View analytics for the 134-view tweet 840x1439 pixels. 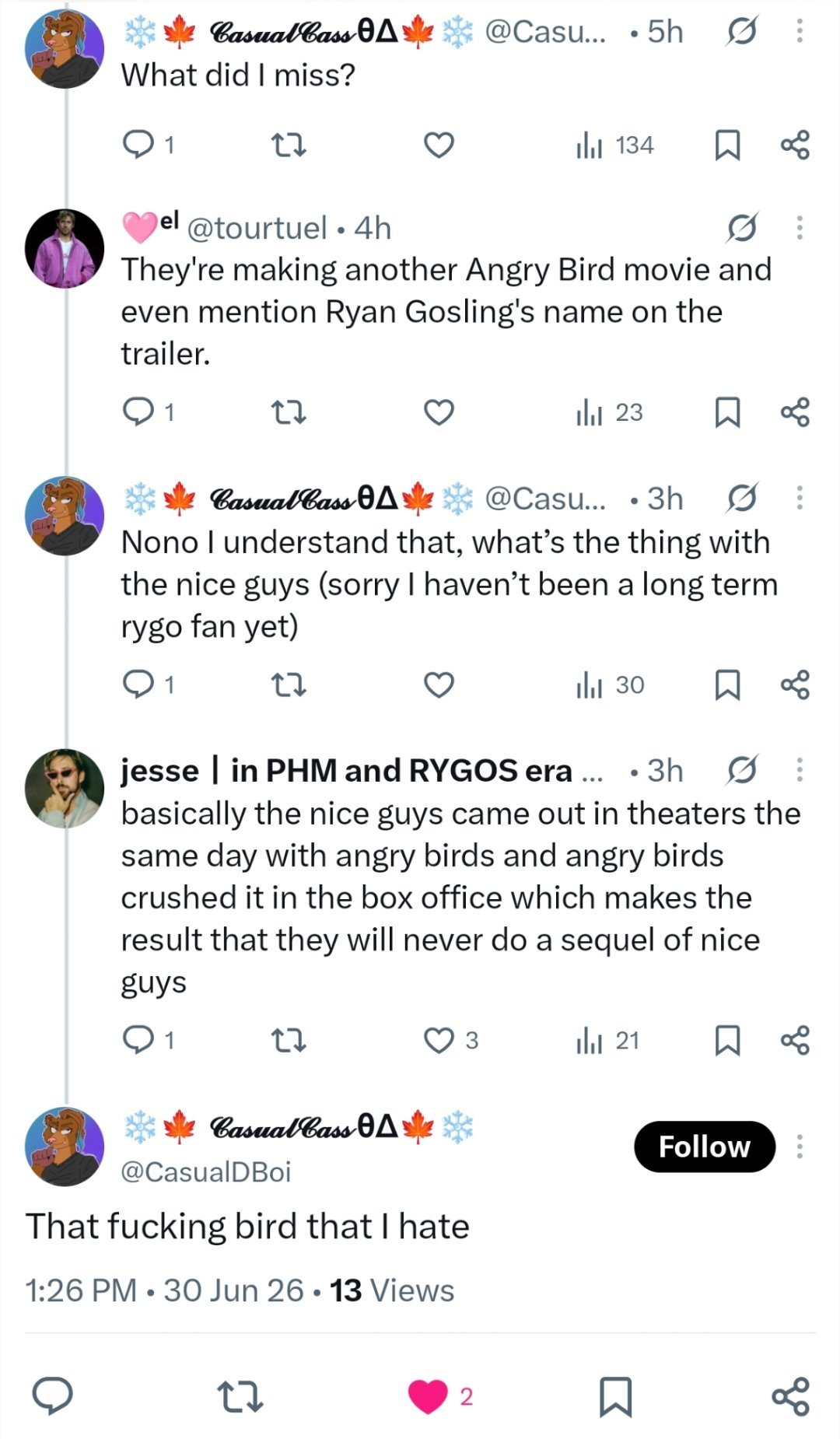614,145
